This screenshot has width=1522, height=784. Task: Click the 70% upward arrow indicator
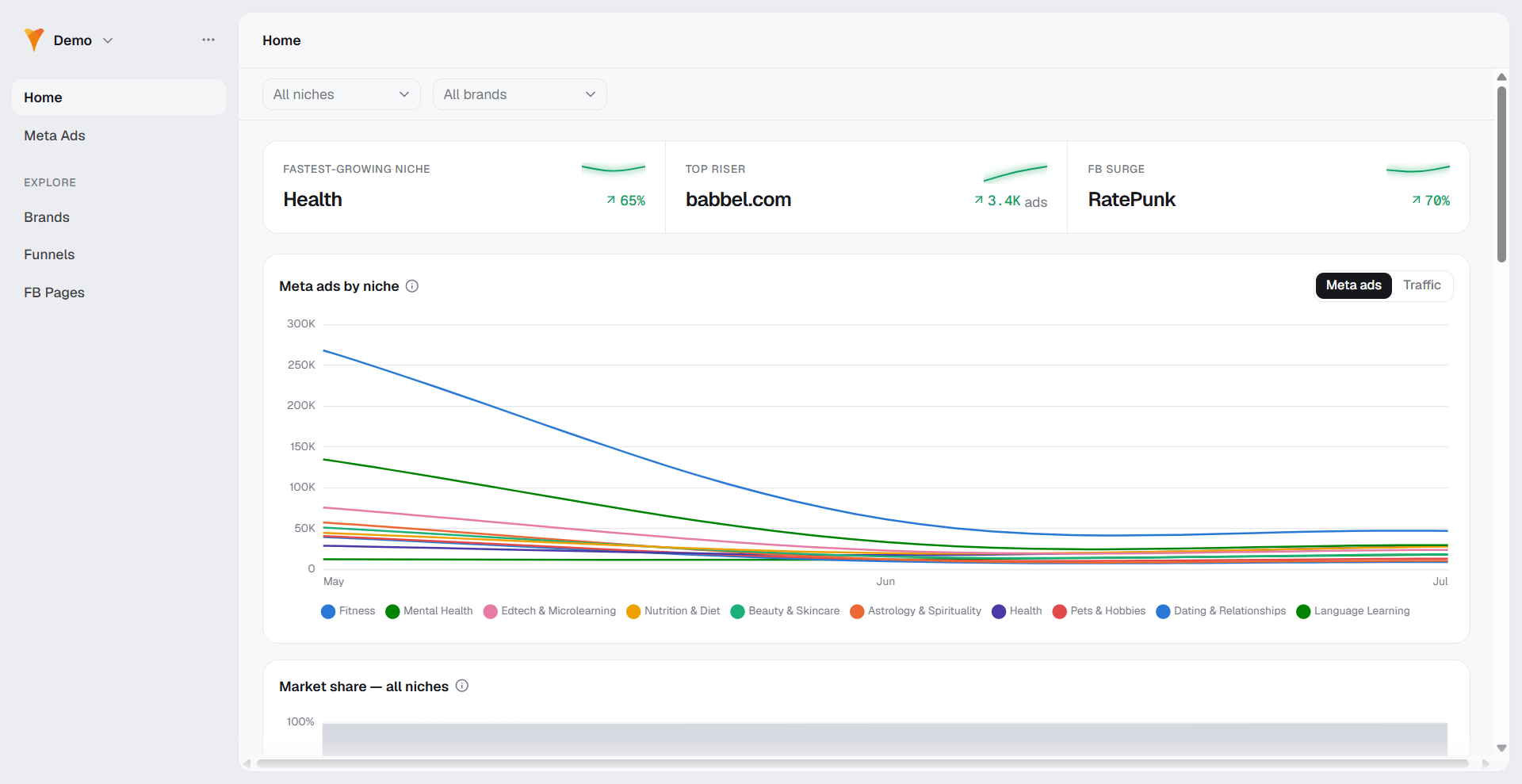[1417, 201]
